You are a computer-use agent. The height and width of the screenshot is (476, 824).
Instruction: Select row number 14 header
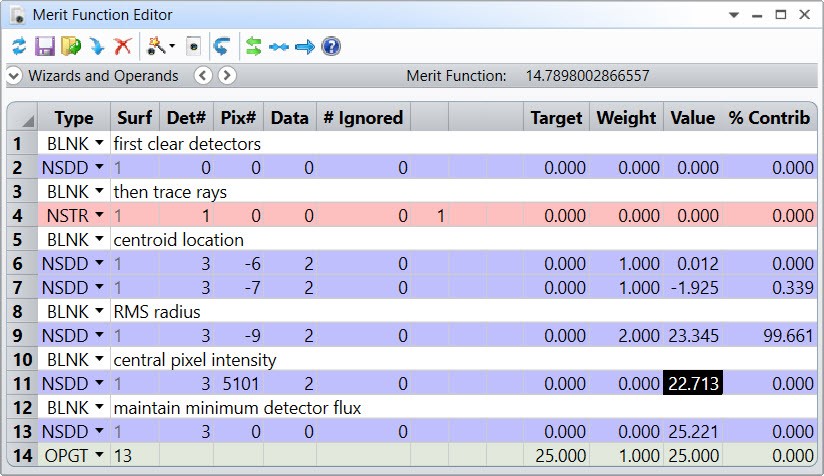click(22, 455)
